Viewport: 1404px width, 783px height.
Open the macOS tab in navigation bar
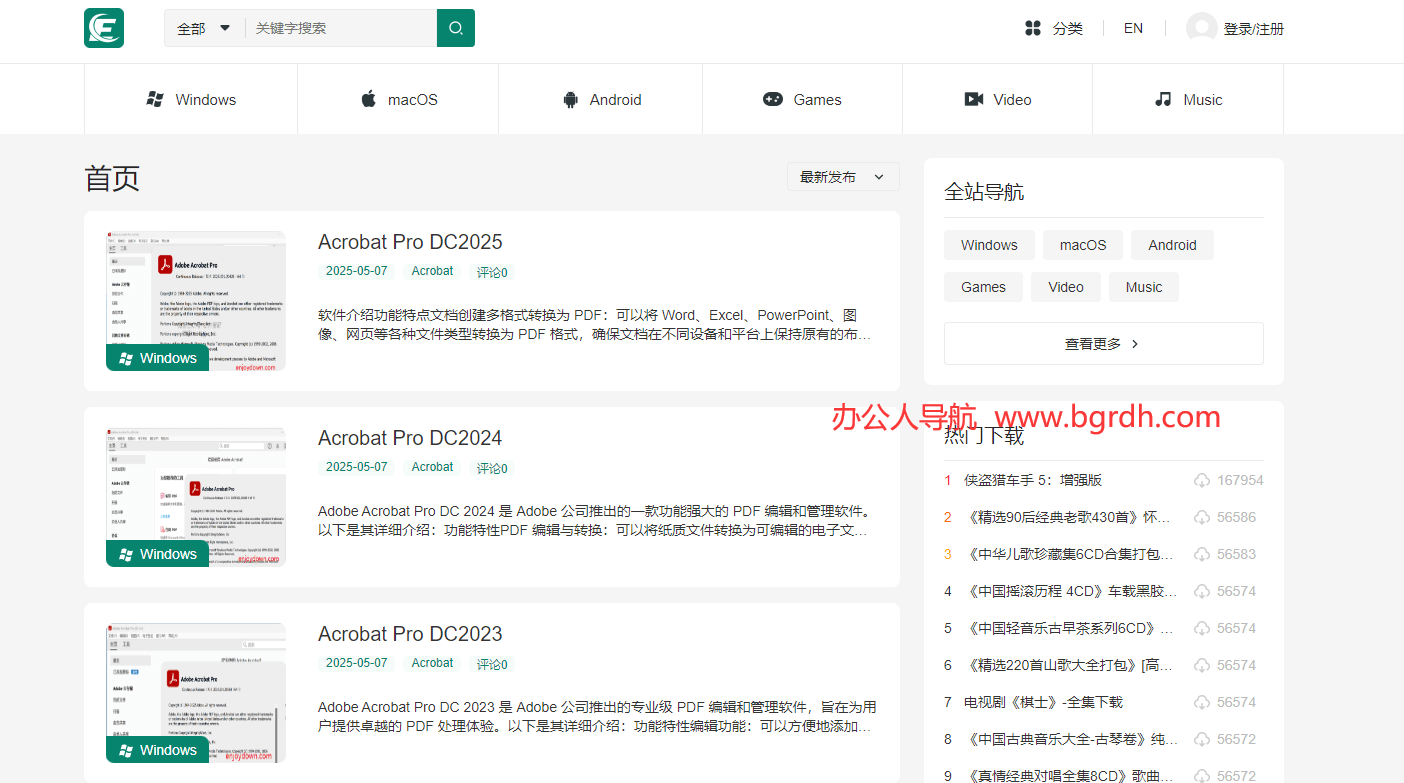pos(398,100)
